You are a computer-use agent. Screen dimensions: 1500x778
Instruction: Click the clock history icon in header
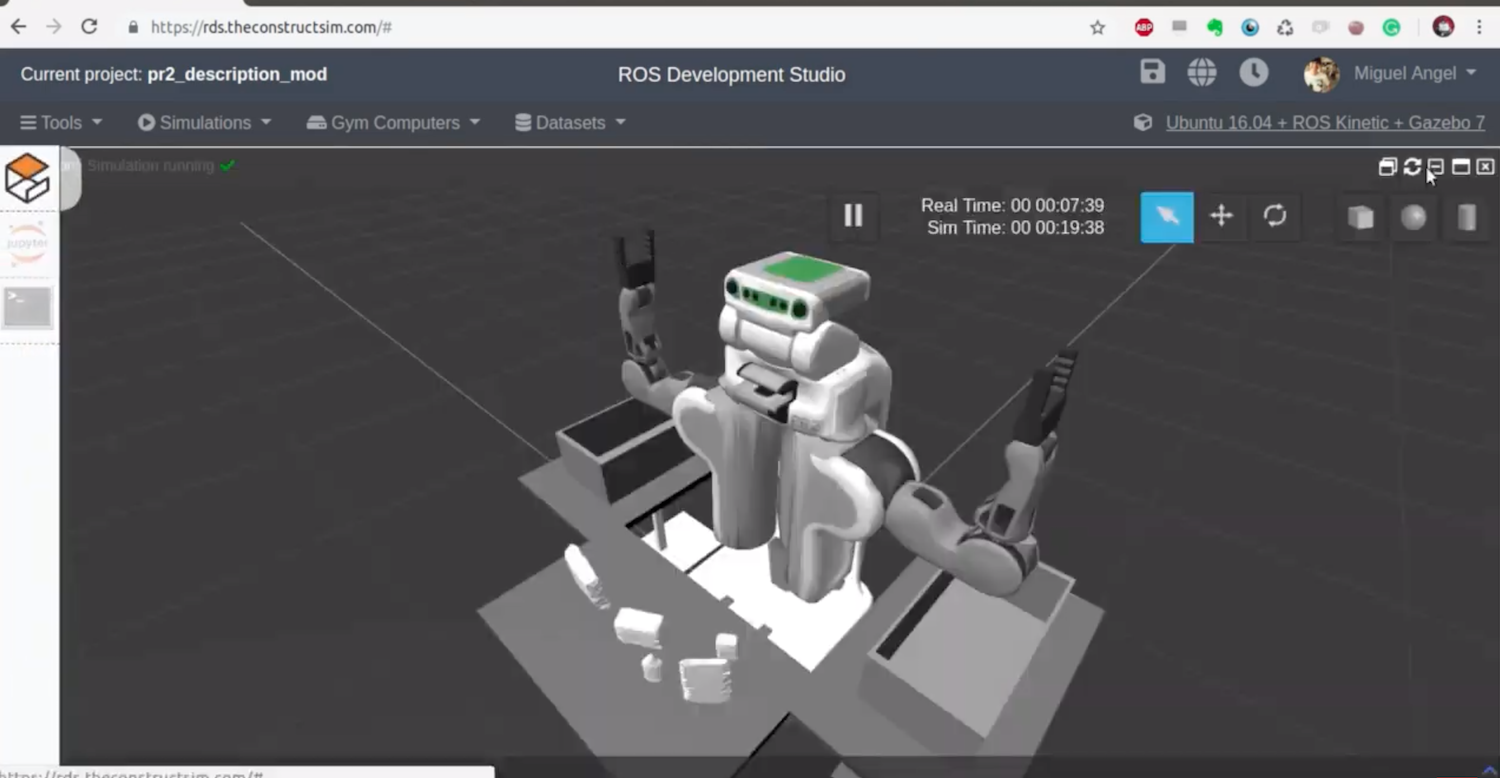[x=1254, y=72]
